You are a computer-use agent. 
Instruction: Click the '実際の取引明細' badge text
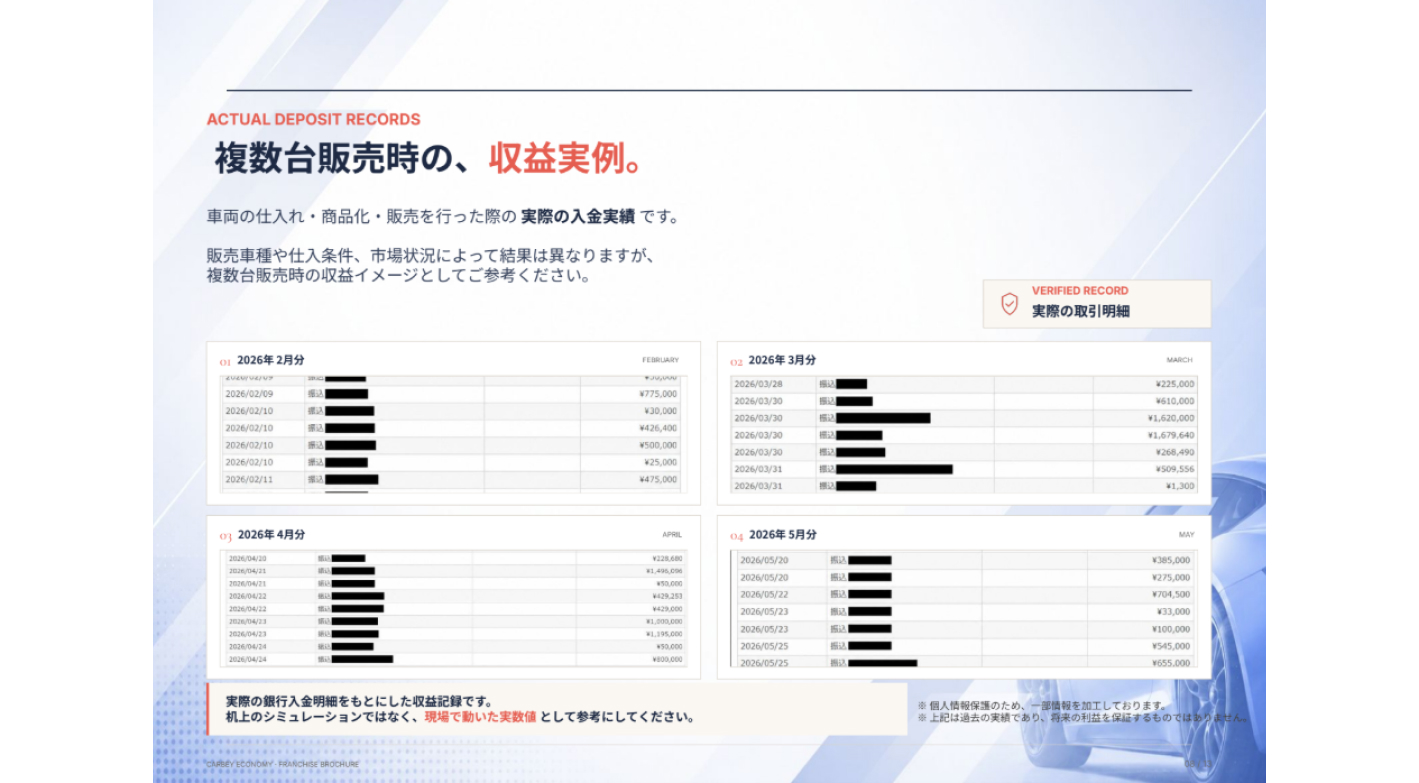pyautogui.click(x=1081, y=311)
